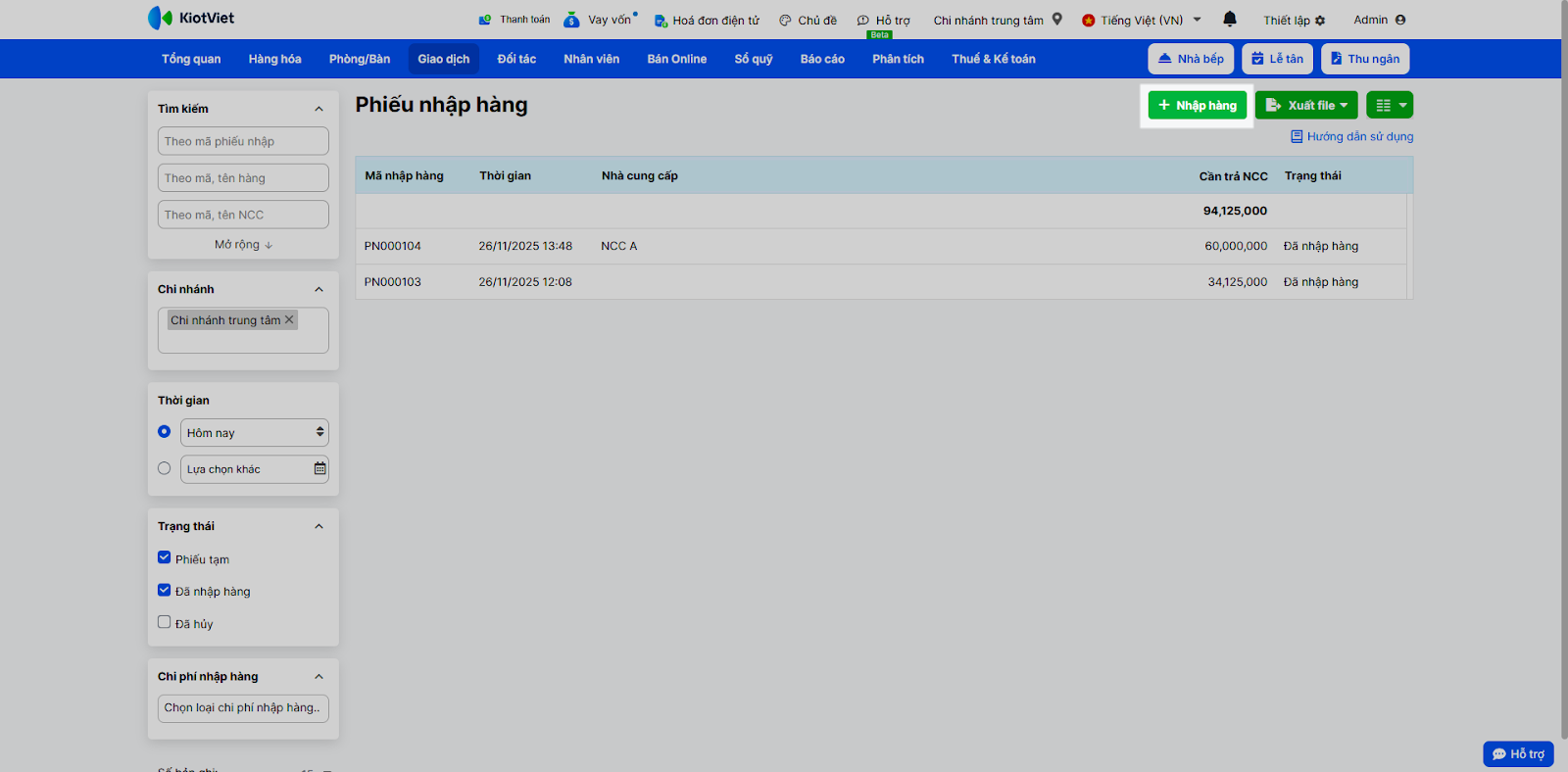Click the calendar icon in Lựa chọn khác
The height and width of the screenshot is (772, 1568).
click(x=319, y=468)
